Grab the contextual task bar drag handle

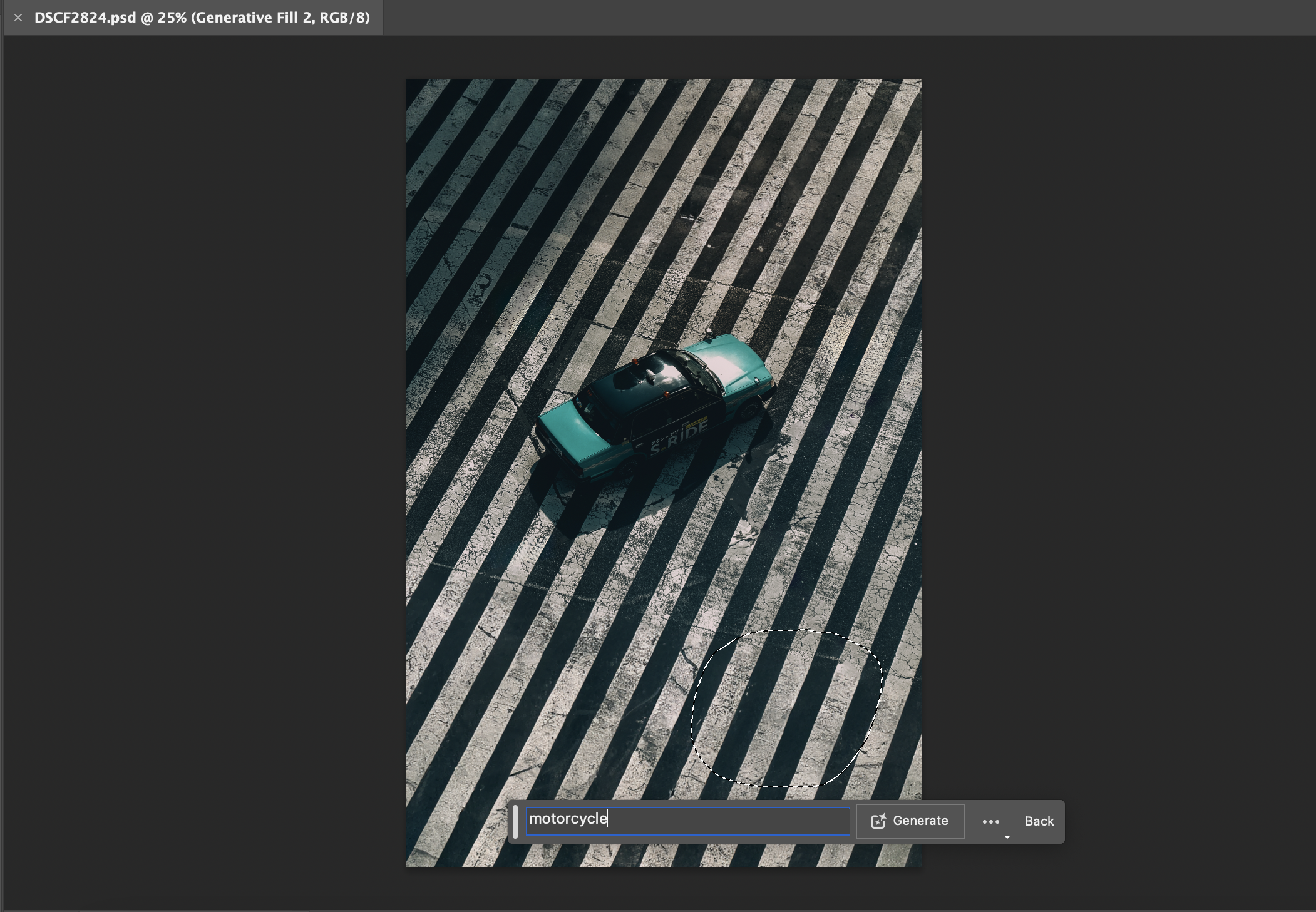coord(515,821)
